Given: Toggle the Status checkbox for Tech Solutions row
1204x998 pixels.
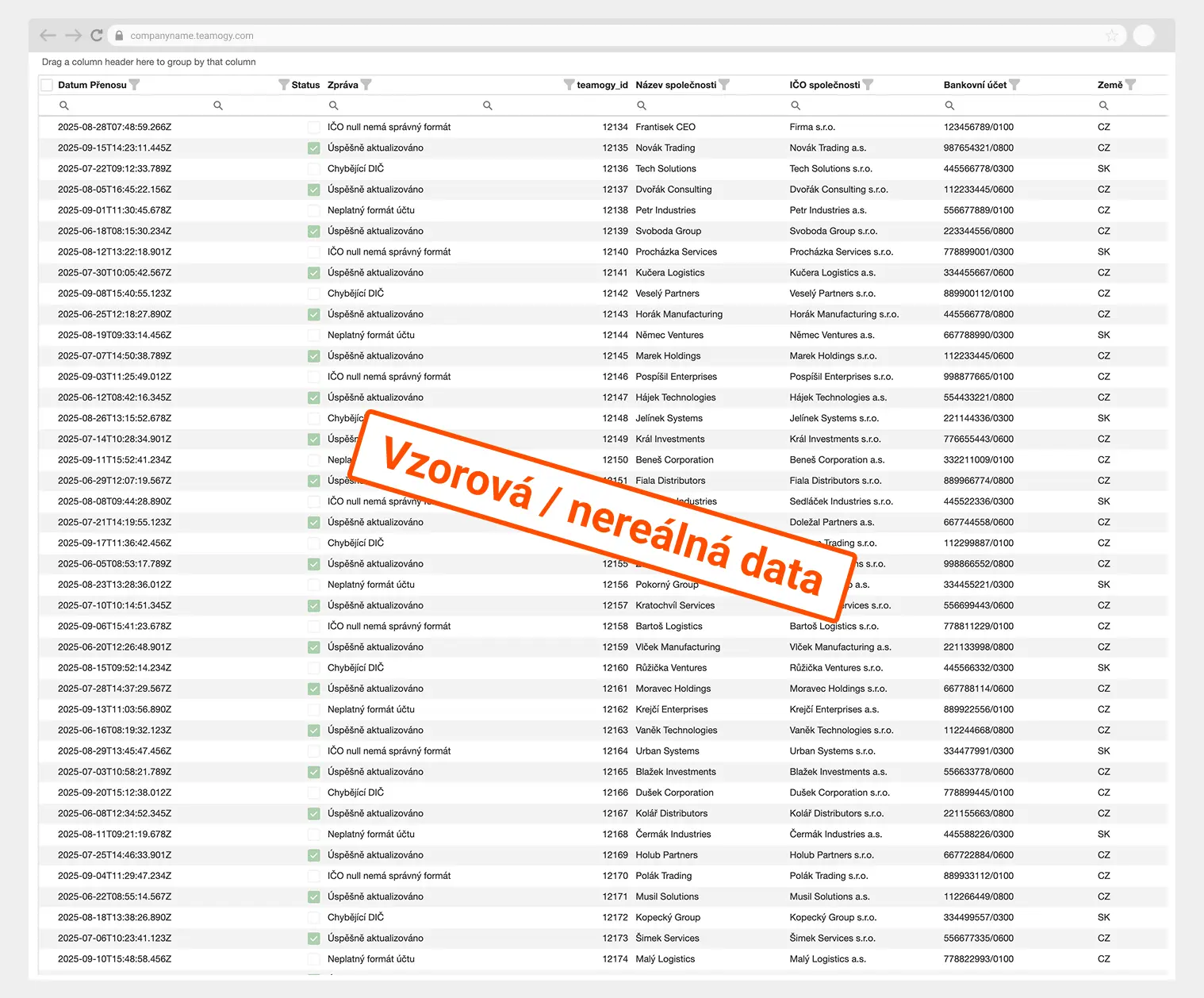Looking at the screenshot, I should [314, 169].
